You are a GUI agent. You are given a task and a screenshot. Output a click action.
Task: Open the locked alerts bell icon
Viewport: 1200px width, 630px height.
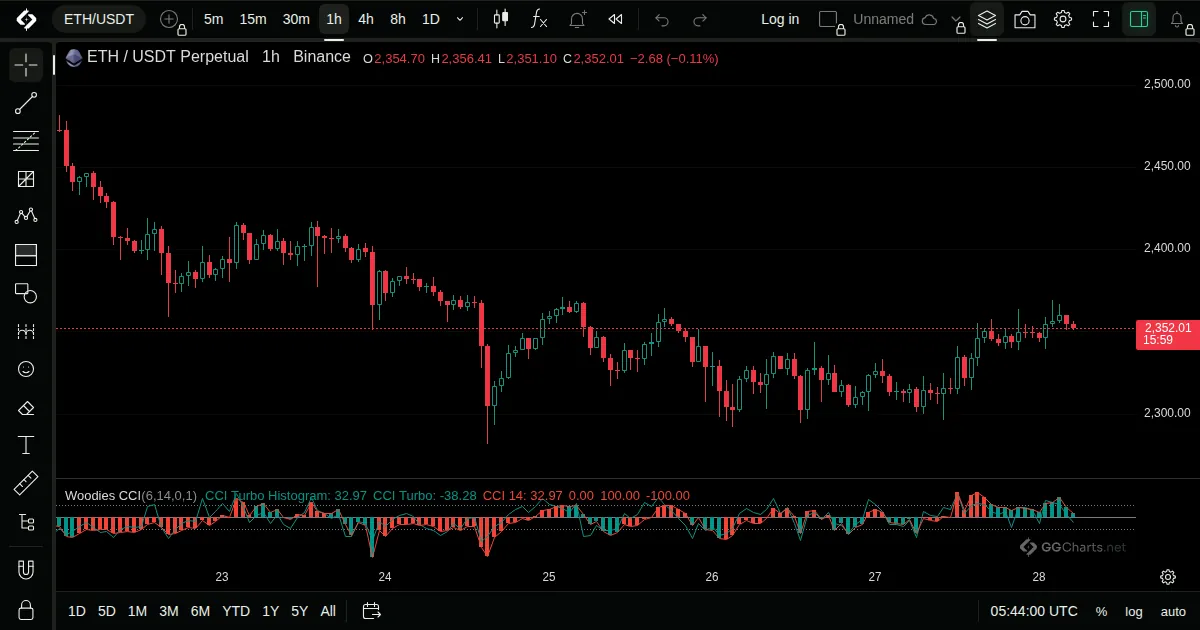1179,20
